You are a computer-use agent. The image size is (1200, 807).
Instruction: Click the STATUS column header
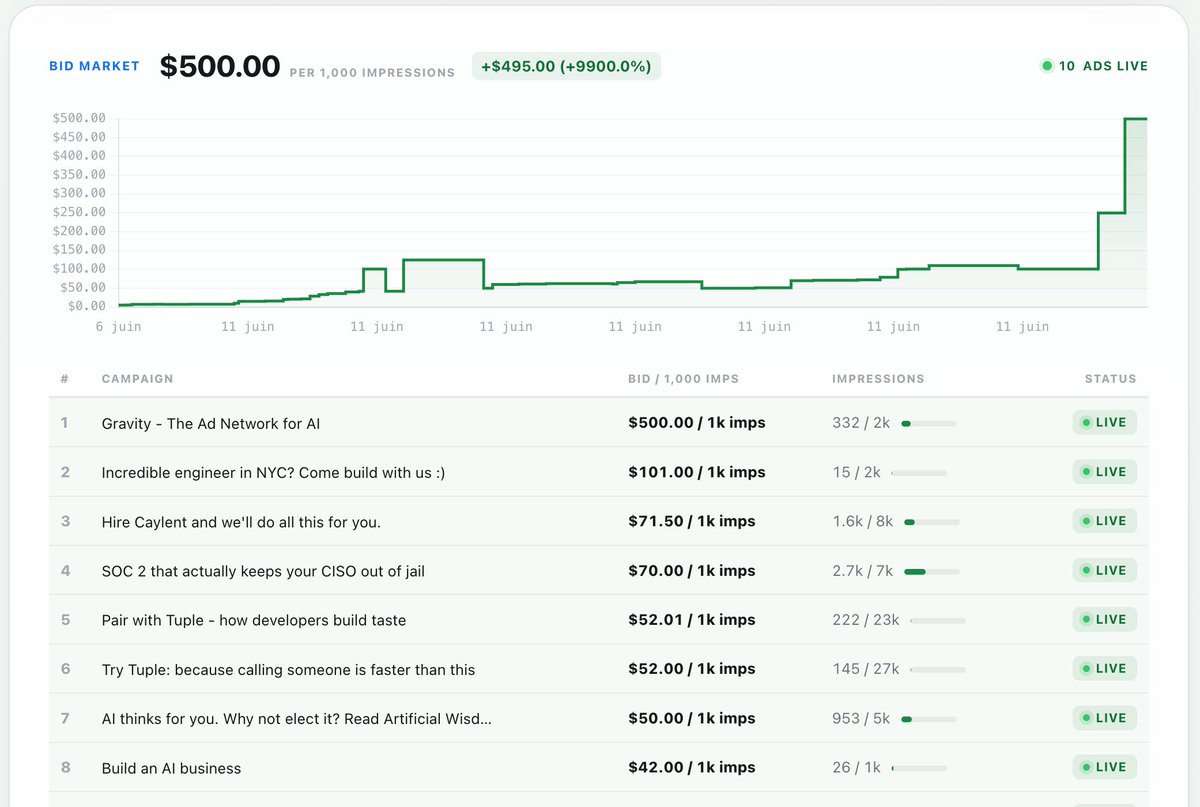pos(1110,379)
